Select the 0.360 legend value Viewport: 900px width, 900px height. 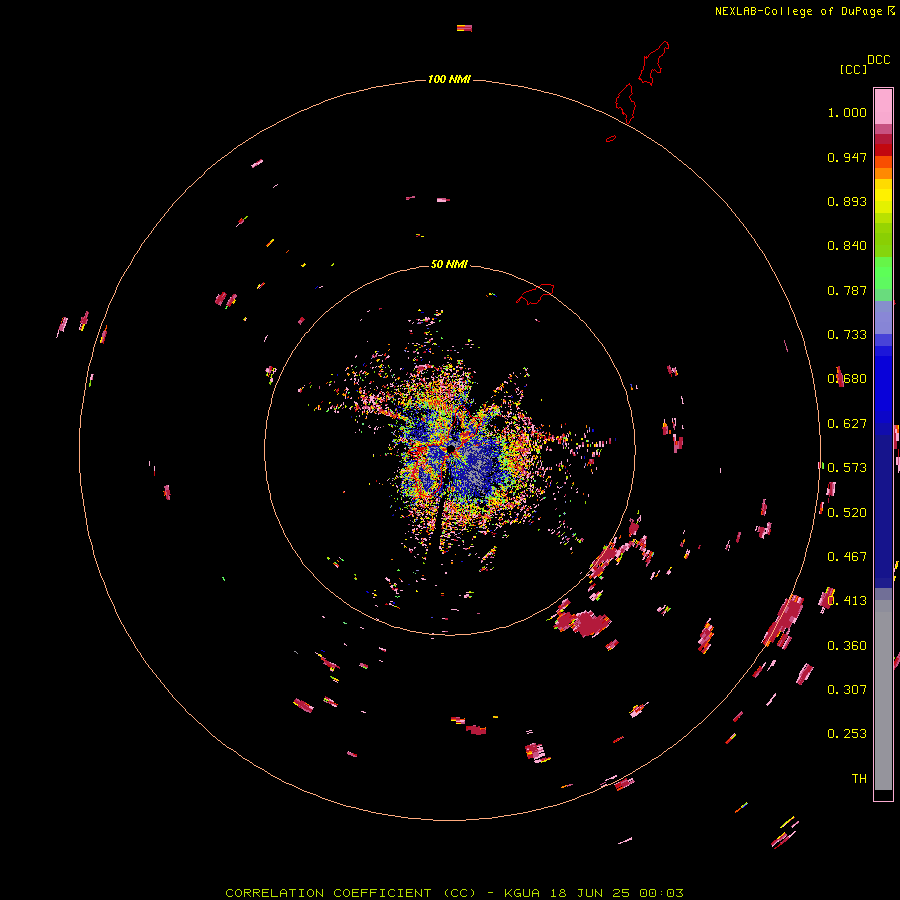coord(847,646)
